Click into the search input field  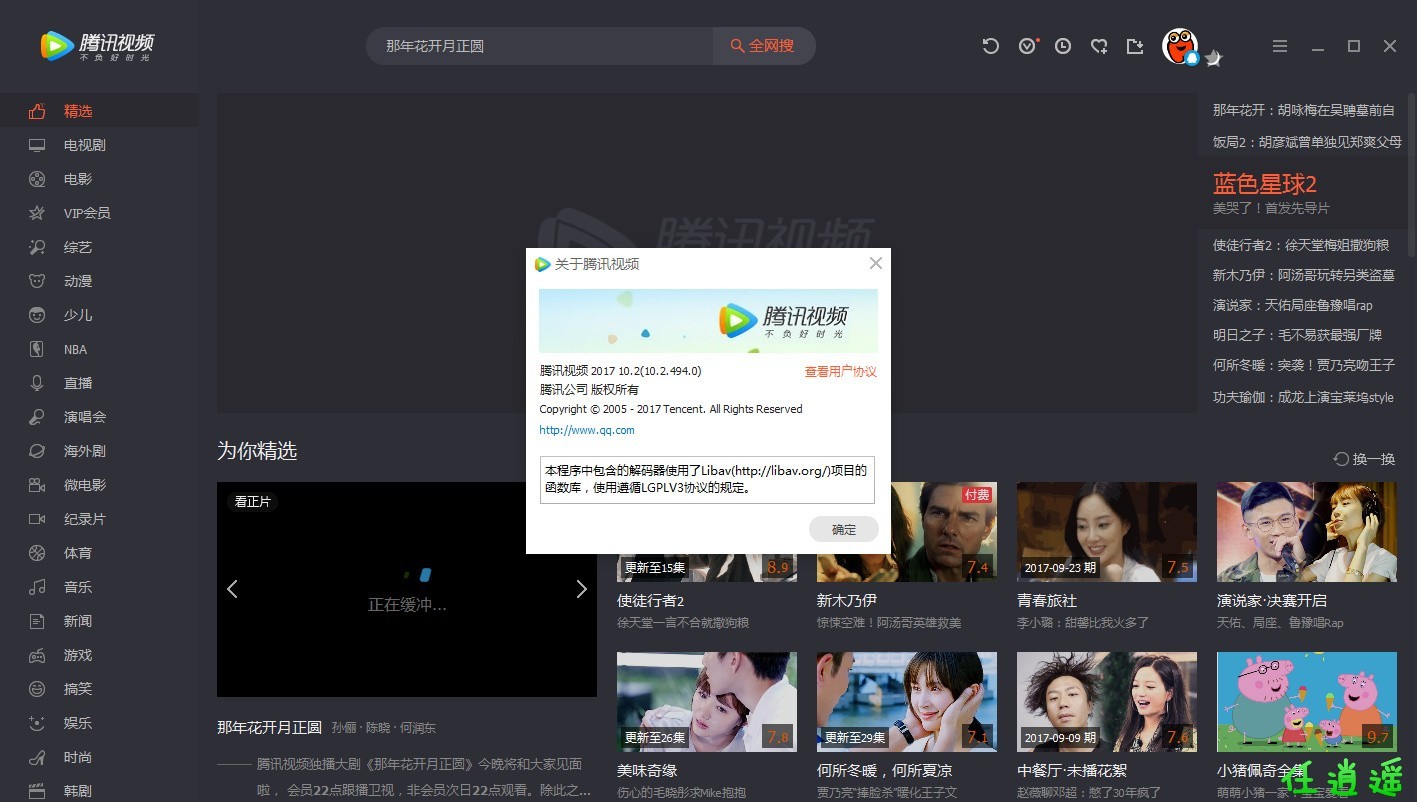(540, 46)
